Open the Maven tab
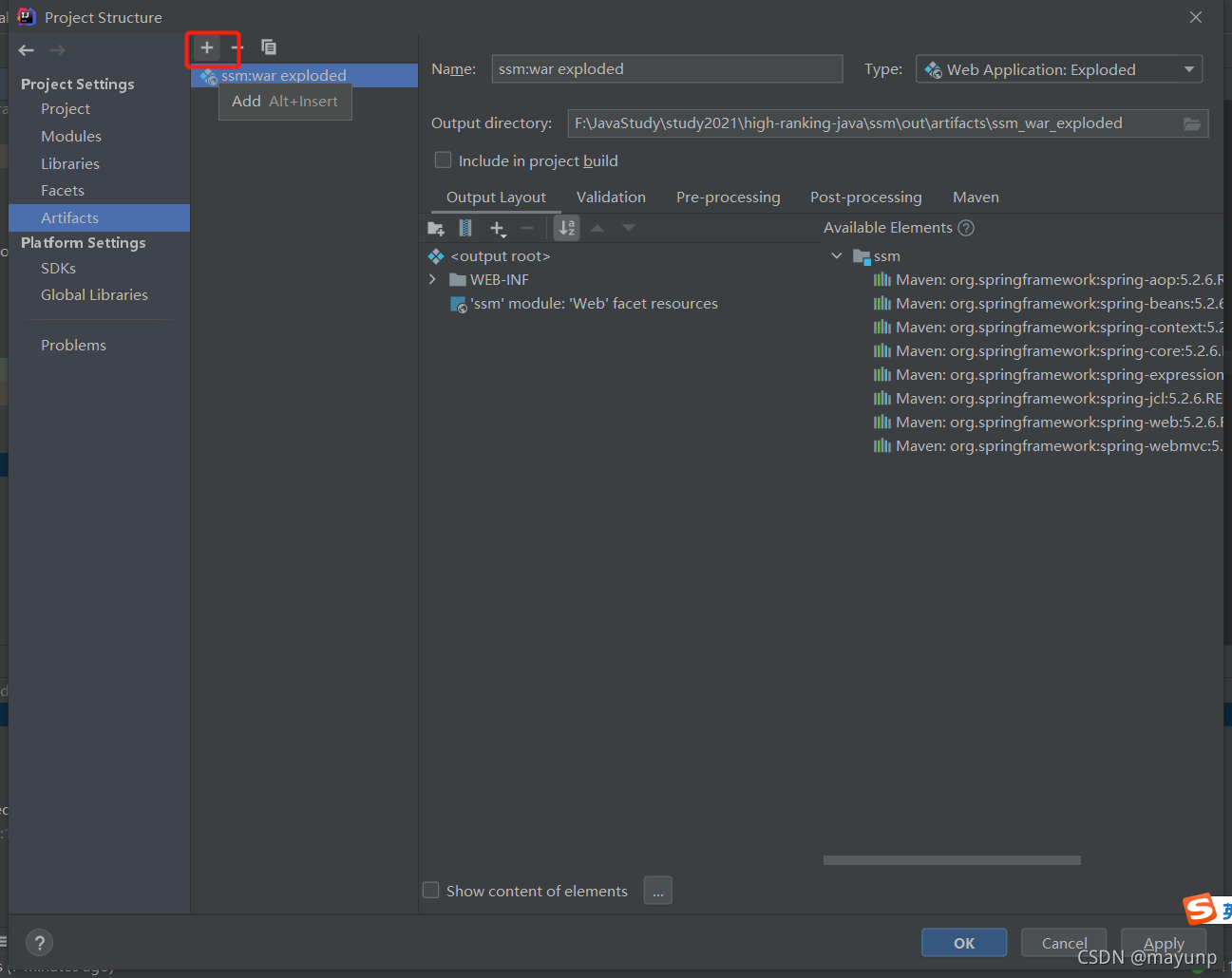Screen dimensions: 1232x978 (x=976, y=197)
